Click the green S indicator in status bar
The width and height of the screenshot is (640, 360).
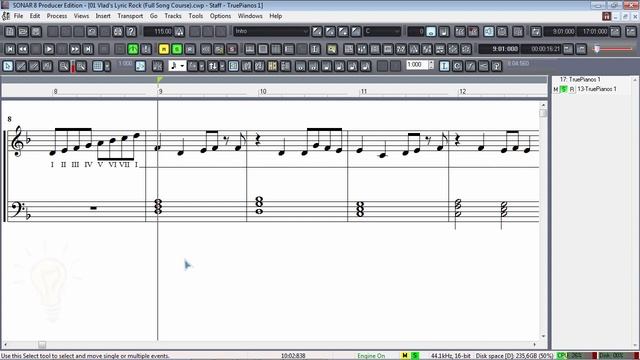pyautogui.click(x=415, y=356)
